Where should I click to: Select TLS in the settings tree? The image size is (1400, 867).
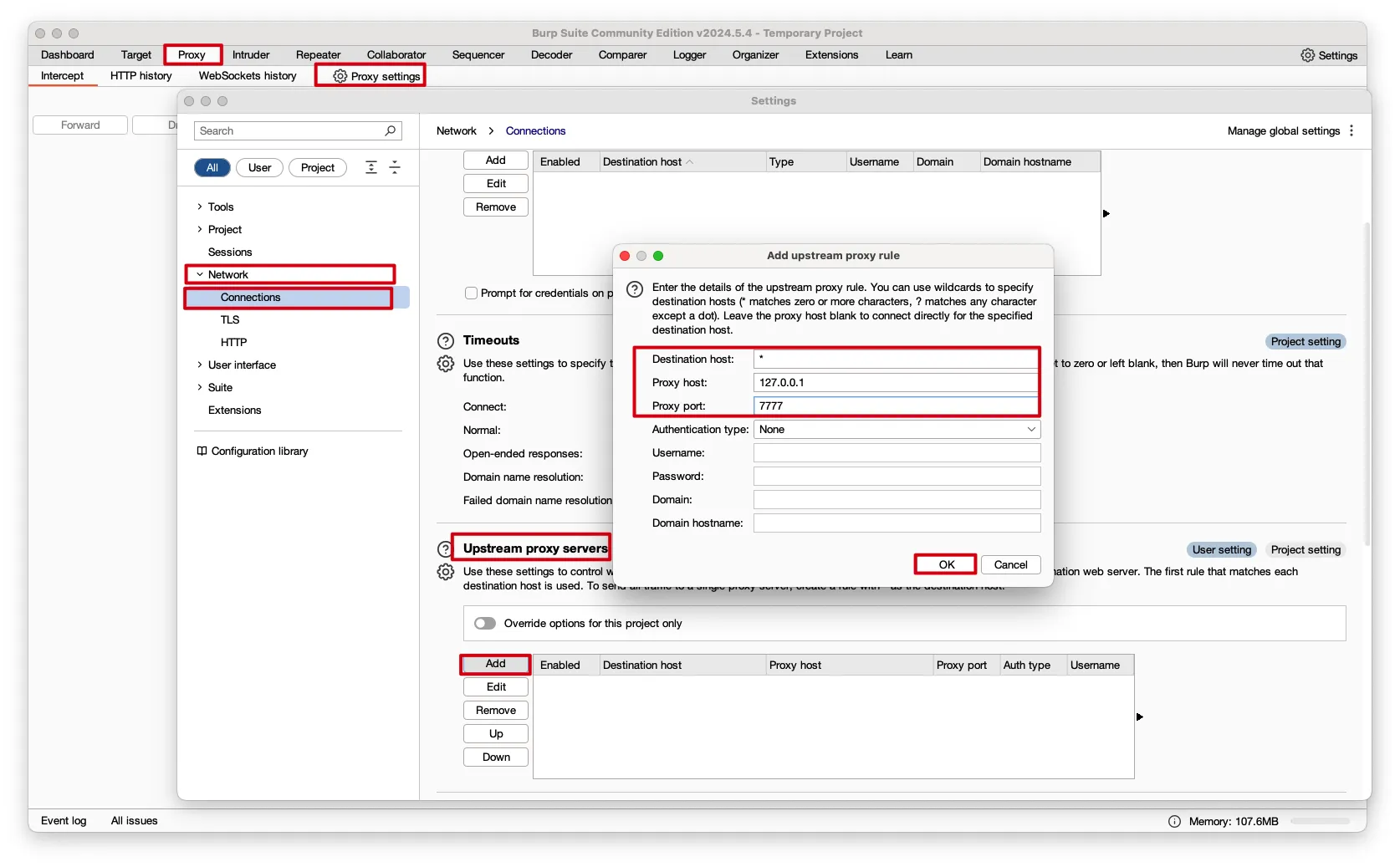tap(230, 320)
